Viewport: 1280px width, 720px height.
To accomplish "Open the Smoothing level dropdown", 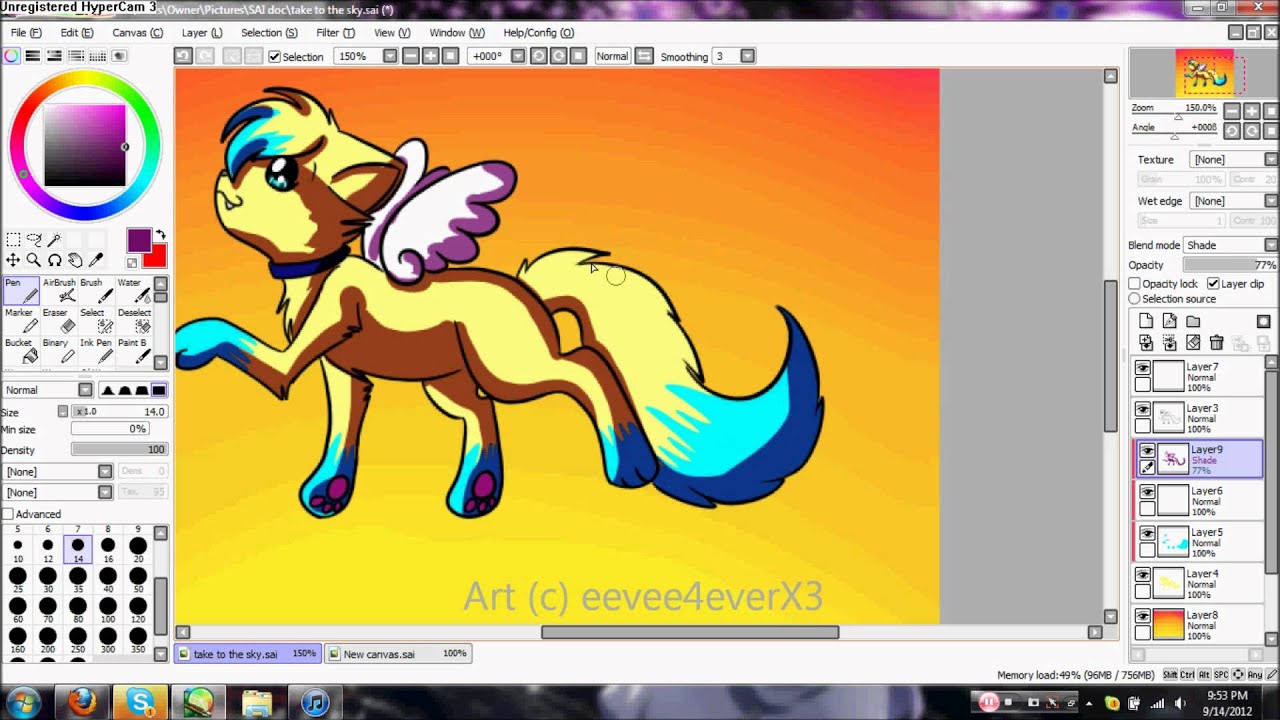I will (747, 56).
